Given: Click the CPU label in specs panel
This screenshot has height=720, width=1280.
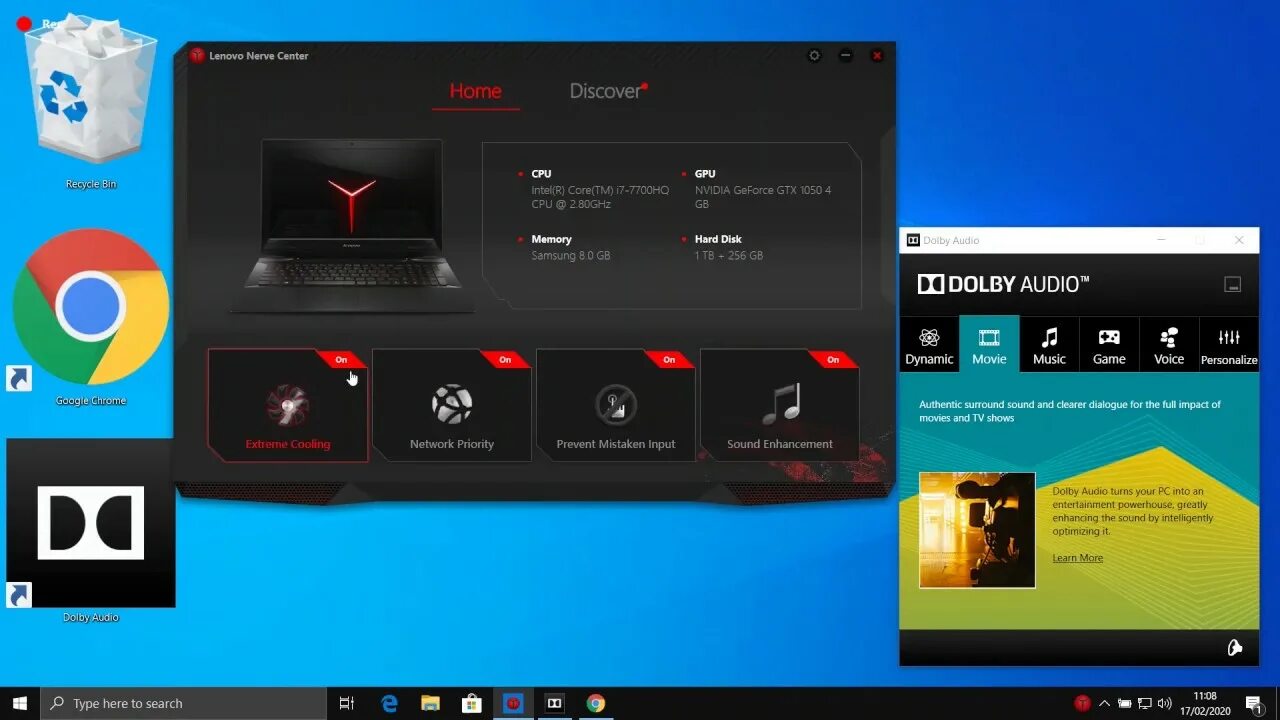Looking at the screenshot, I should 541,174.
